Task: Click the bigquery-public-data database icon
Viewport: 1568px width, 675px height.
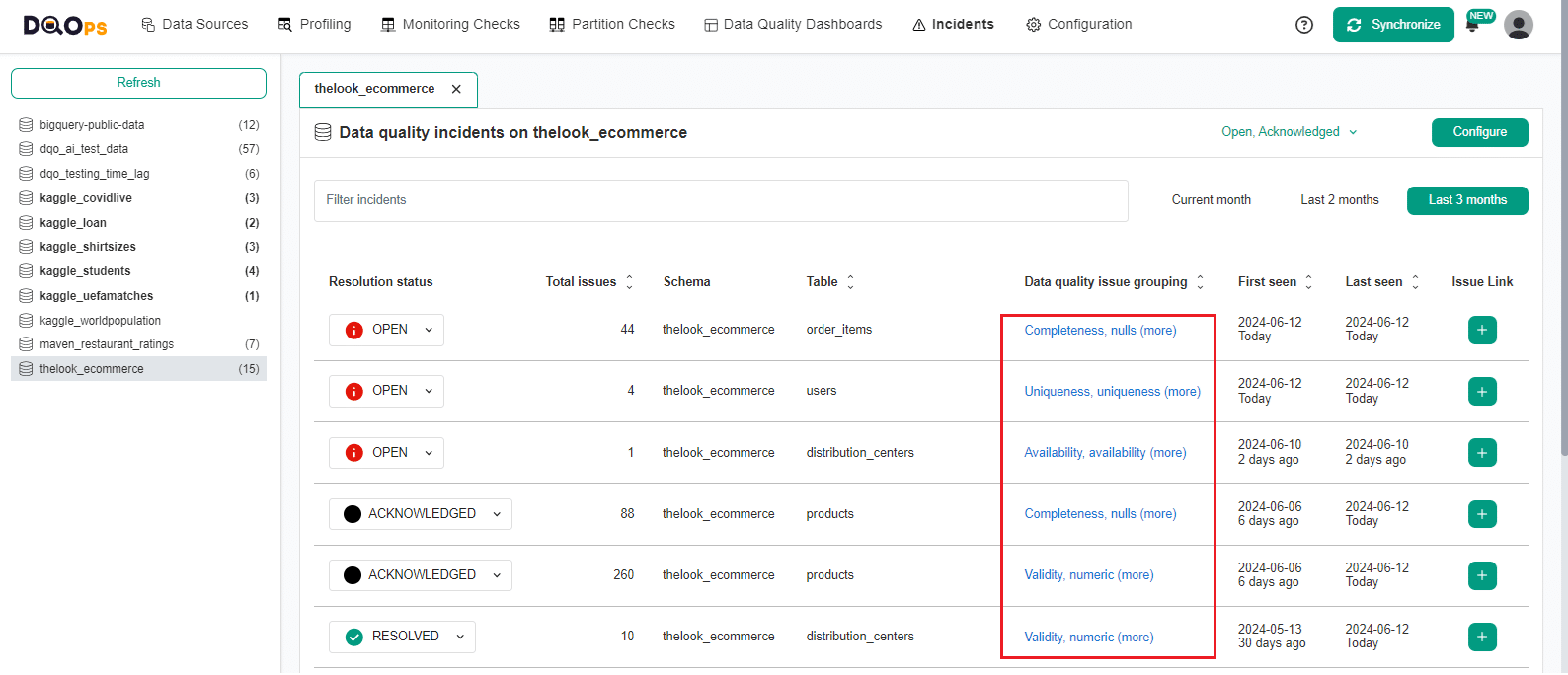Action: point(26,125)
